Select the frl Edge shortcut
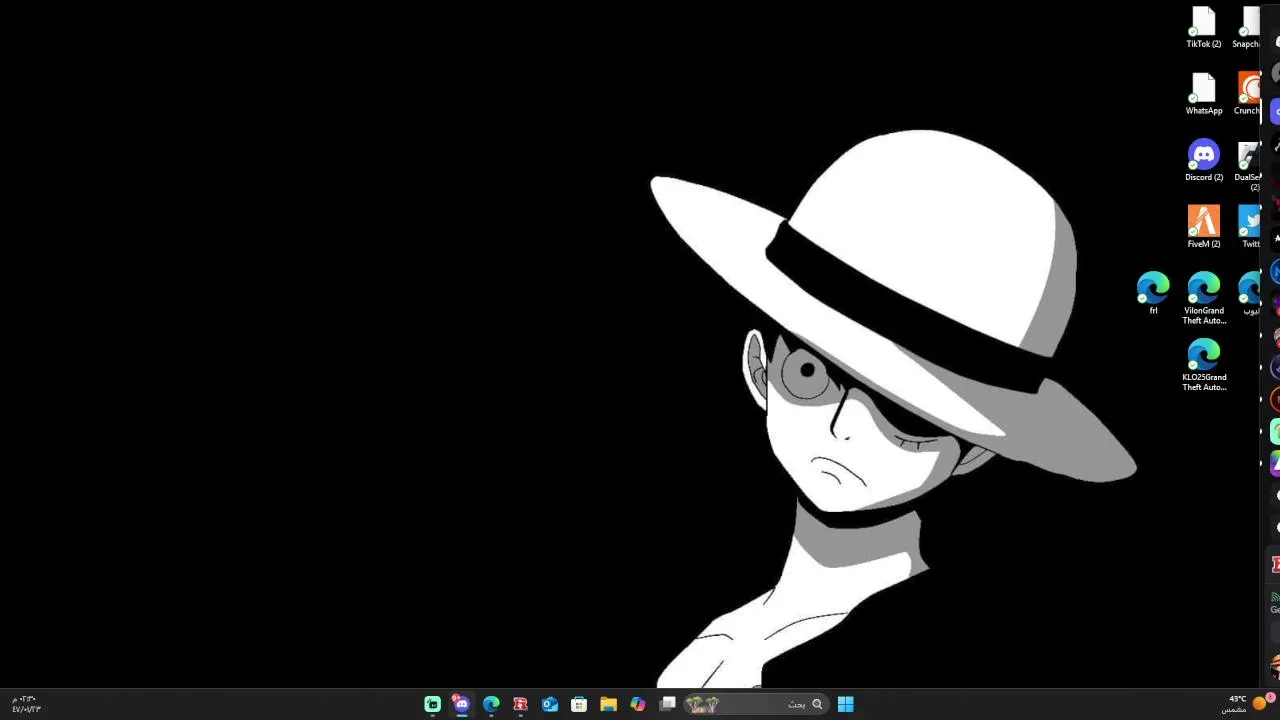 point(1153,294)
